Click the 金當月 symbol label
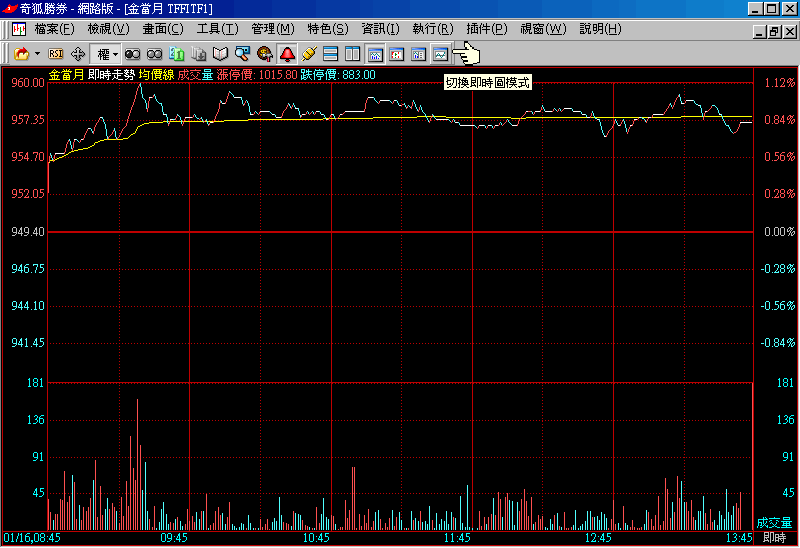800x548 pixels. pos(66,74)
